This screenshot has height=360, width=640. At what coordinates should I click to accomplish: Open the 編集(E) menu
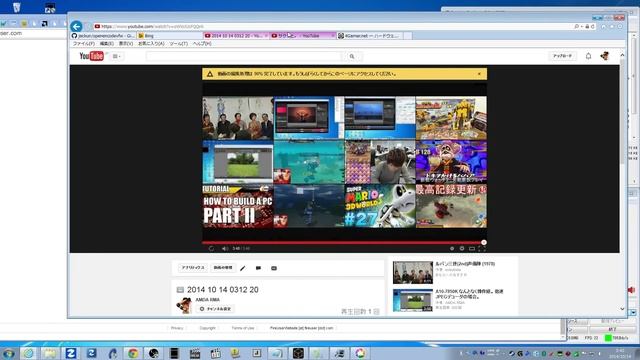click(107, 44)
